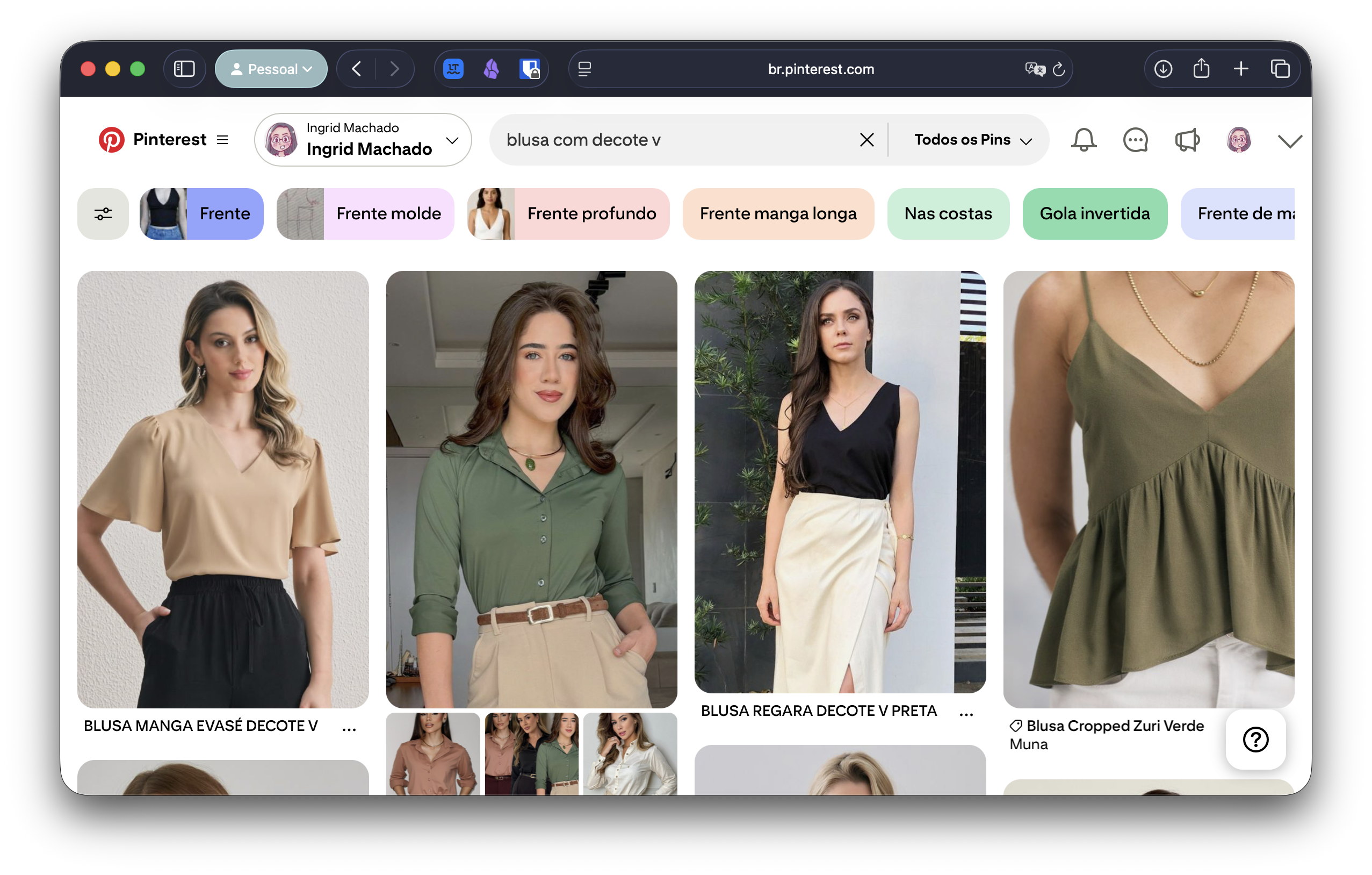
Task: Enable the Nas costas filter
Action: [x=948, y=214]
